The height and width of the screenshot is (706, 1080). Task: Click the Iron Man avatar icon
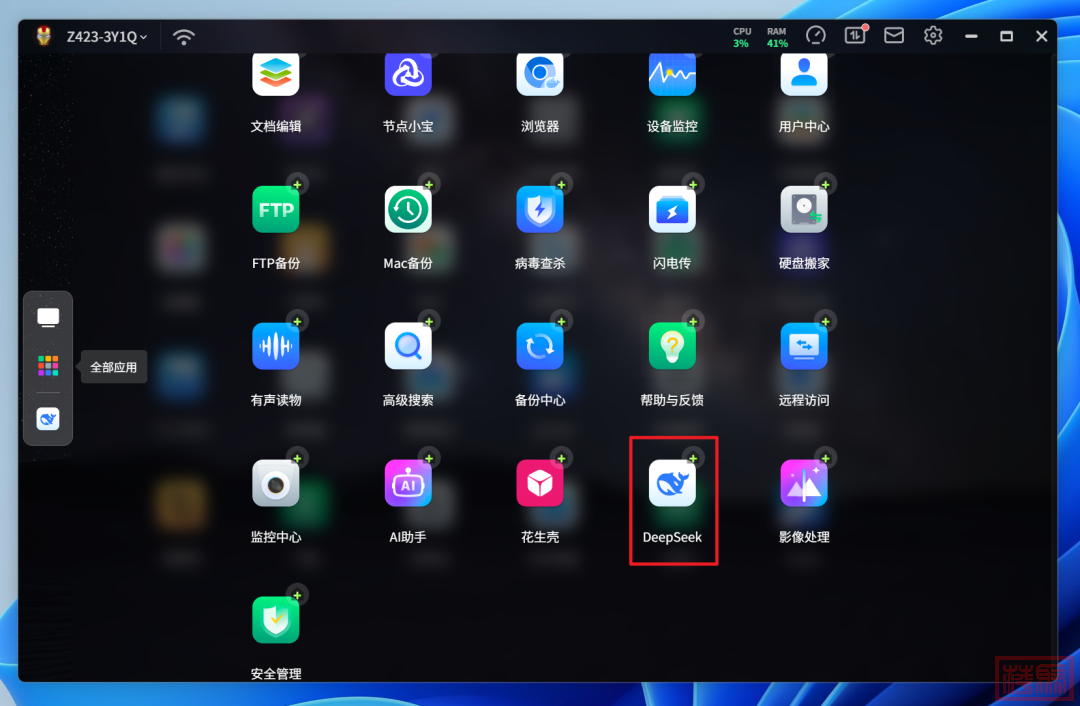tap(43, 36)
